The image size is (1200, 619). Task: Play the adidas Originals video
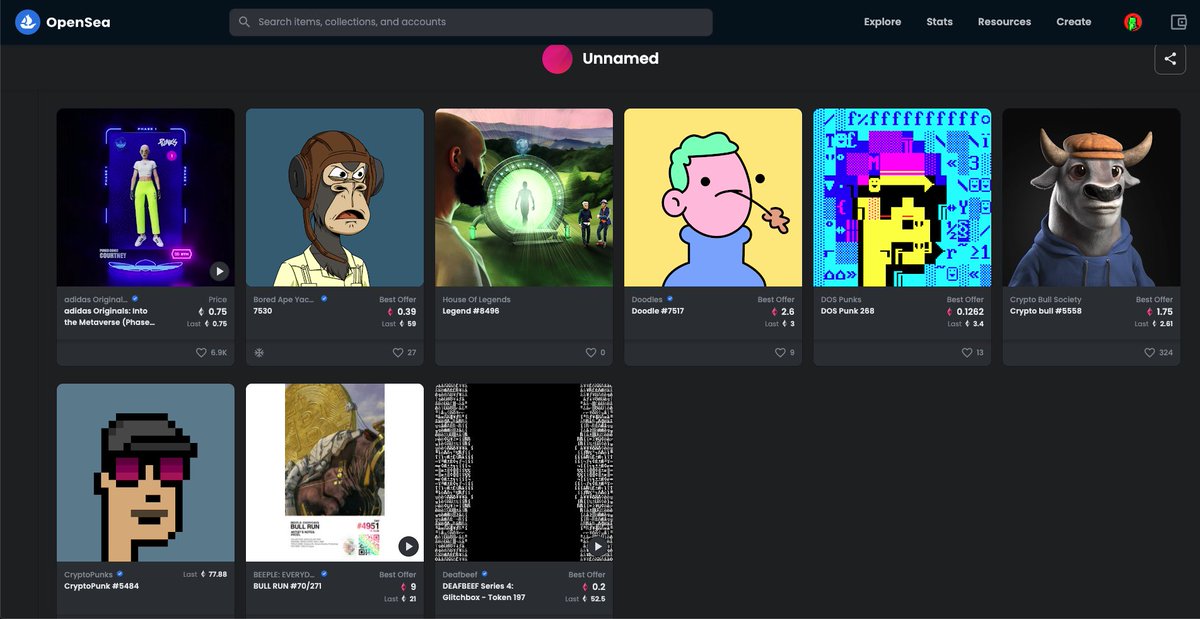click(219, 271)
